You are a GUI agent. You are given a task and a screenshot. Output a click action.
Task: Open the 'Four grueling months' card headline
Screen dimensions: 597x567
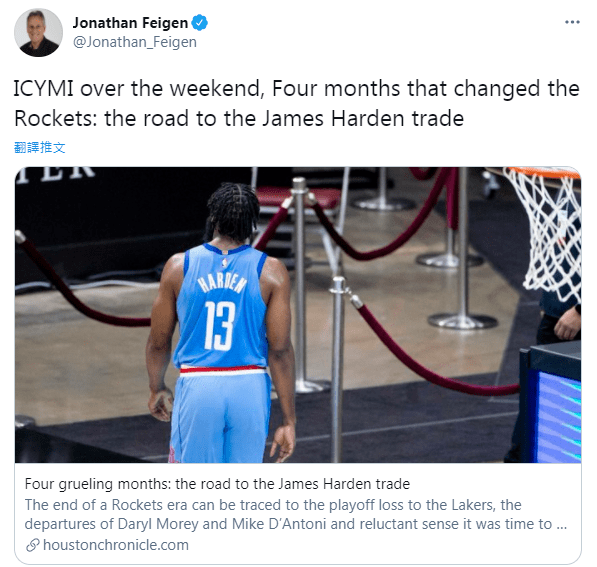(x=217, y=484)
